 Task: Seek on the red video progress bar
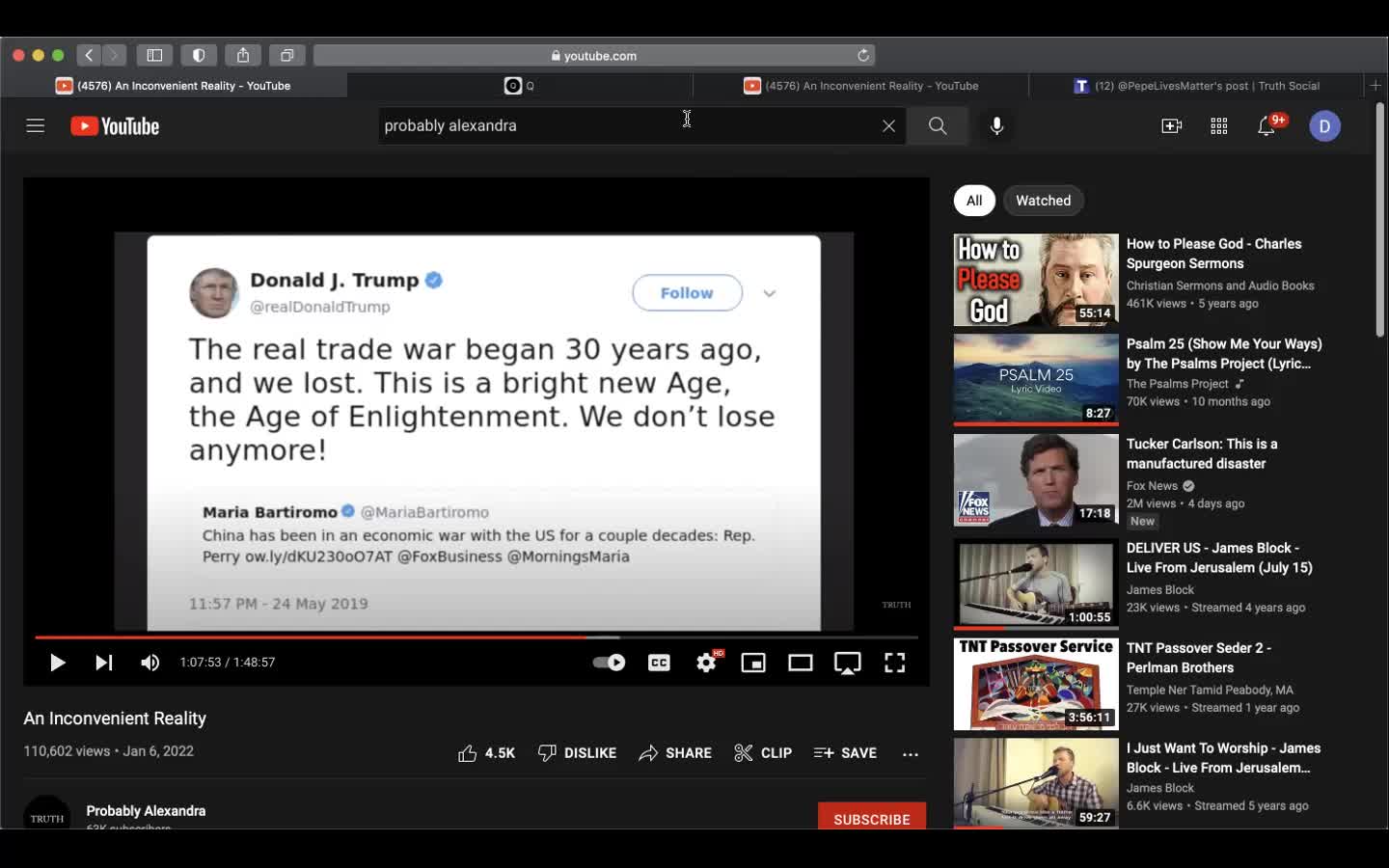477,637
